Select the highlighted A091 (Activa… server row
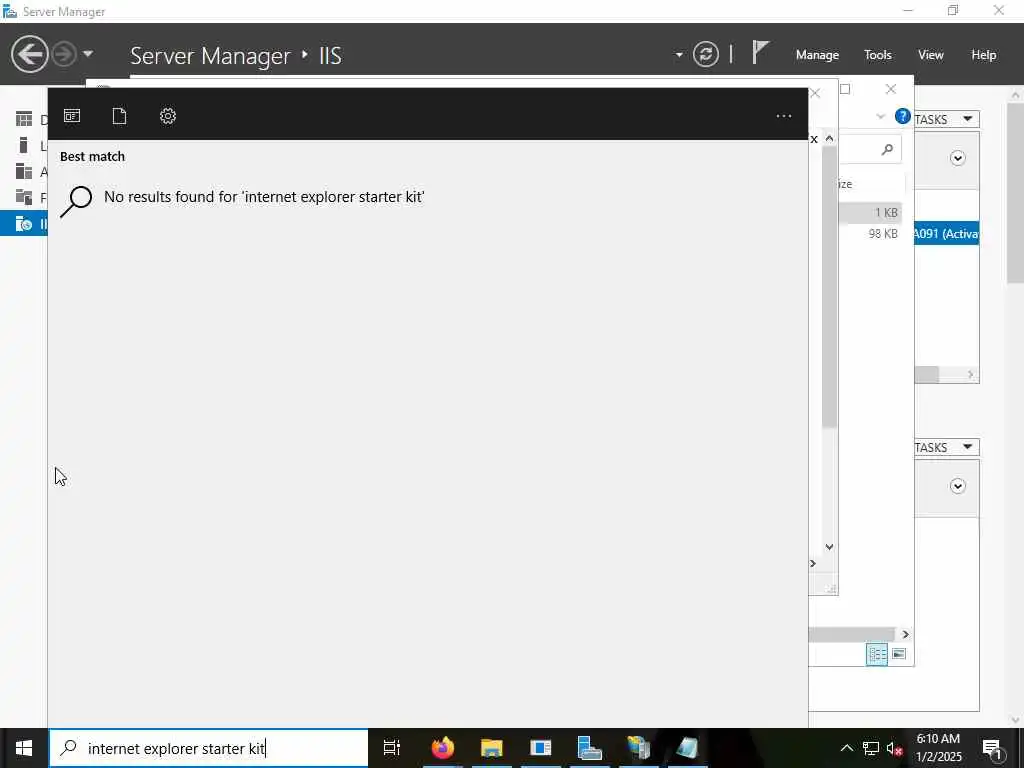 coord(946,234)
